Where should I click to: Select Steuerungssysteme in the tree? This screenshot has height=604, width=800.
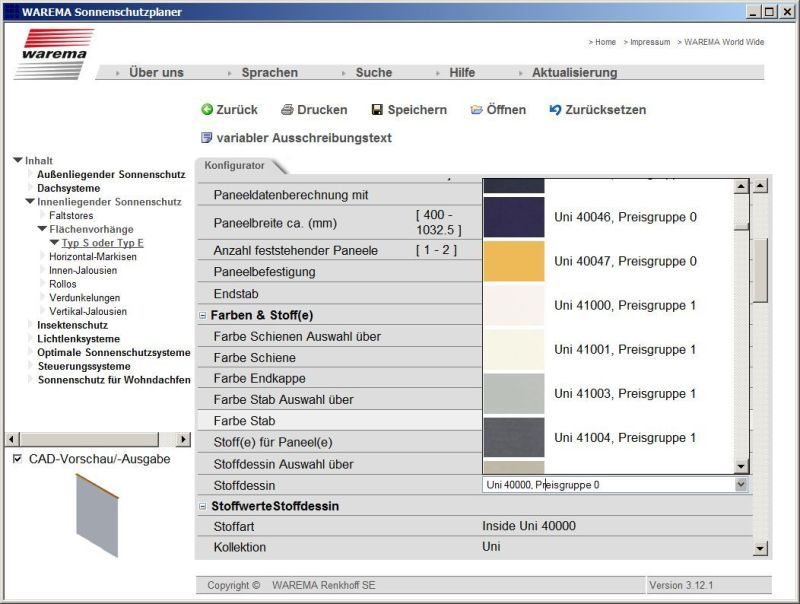coord(84,366)
